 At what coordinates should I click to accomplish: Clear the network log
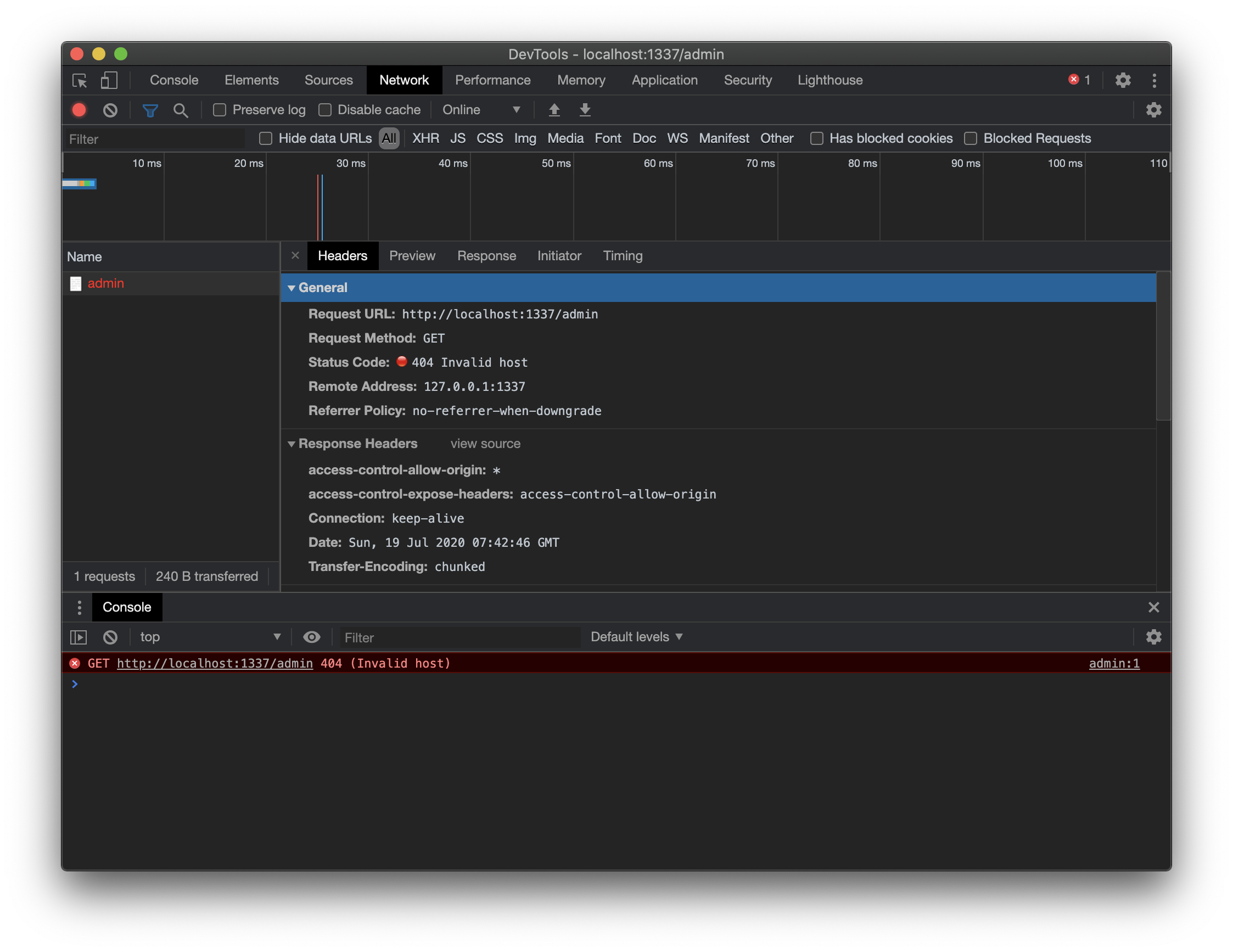[x=110, y=110]
